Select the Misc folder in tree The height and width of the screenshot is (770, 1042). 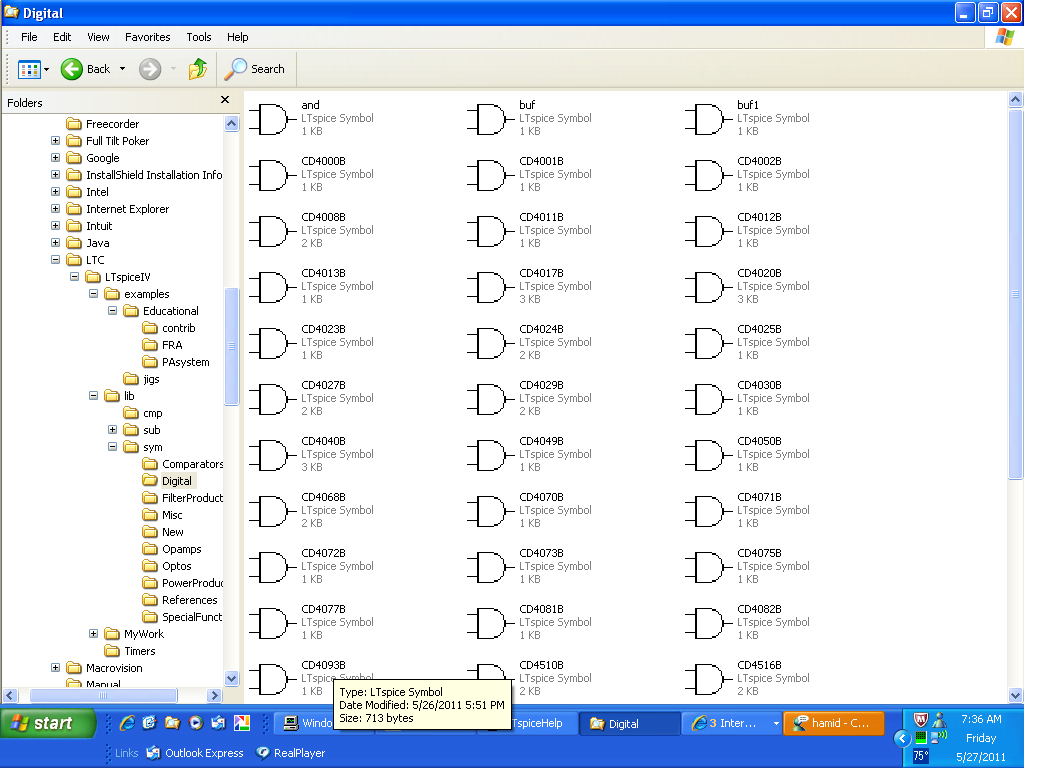click(163, 515)
